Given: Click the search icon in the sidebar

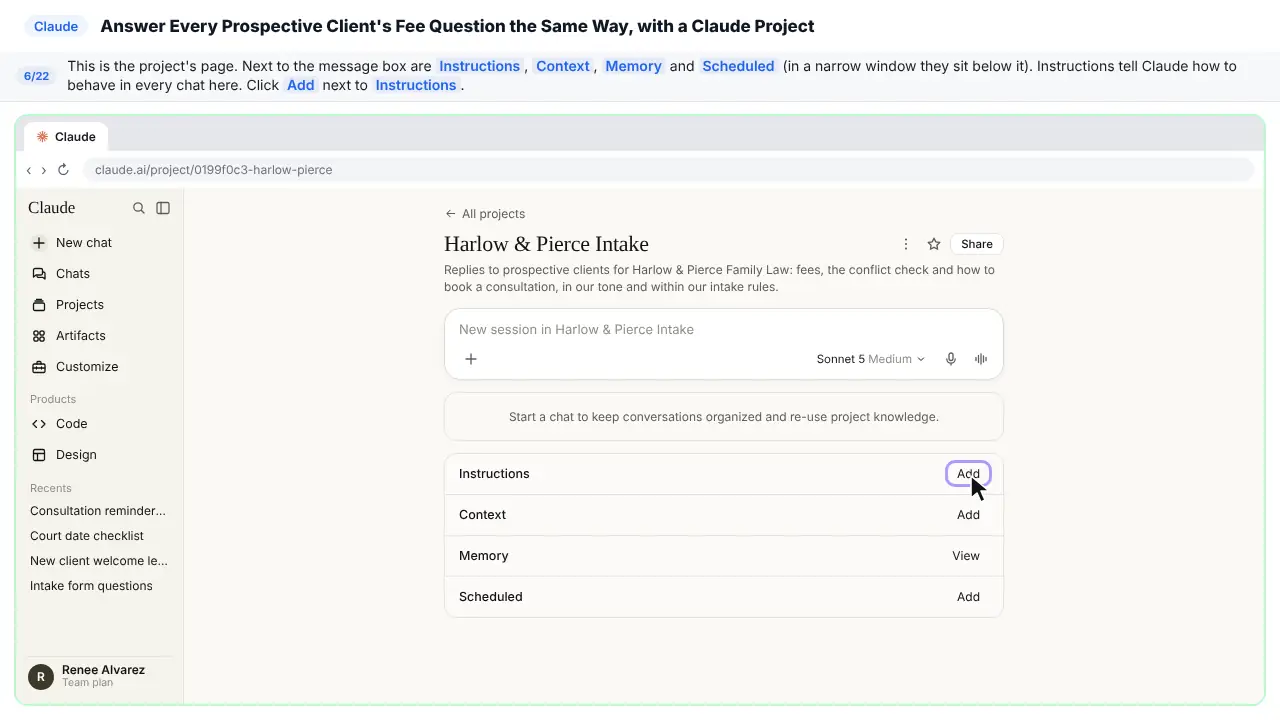Looking at the screenshot, I should tap(139, 208).
